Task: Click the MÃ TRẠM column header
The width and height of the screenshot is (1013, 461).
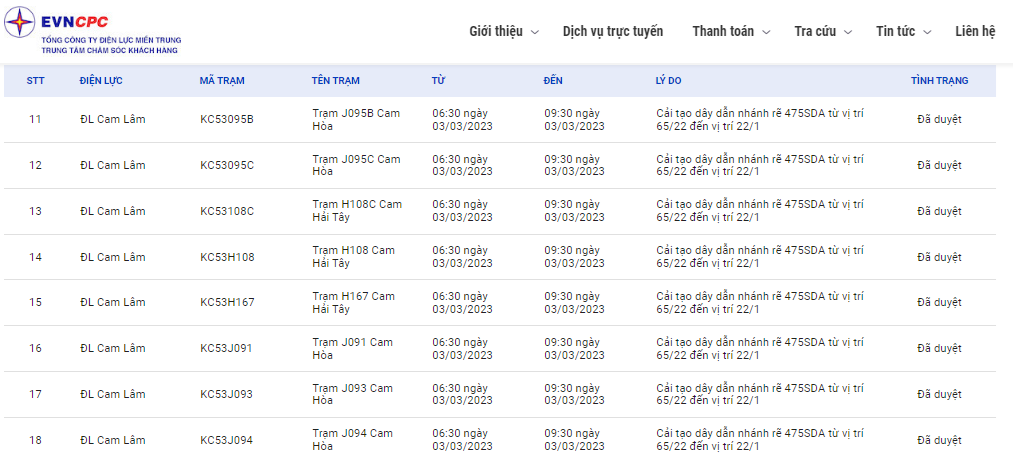Action: point(222,81)
